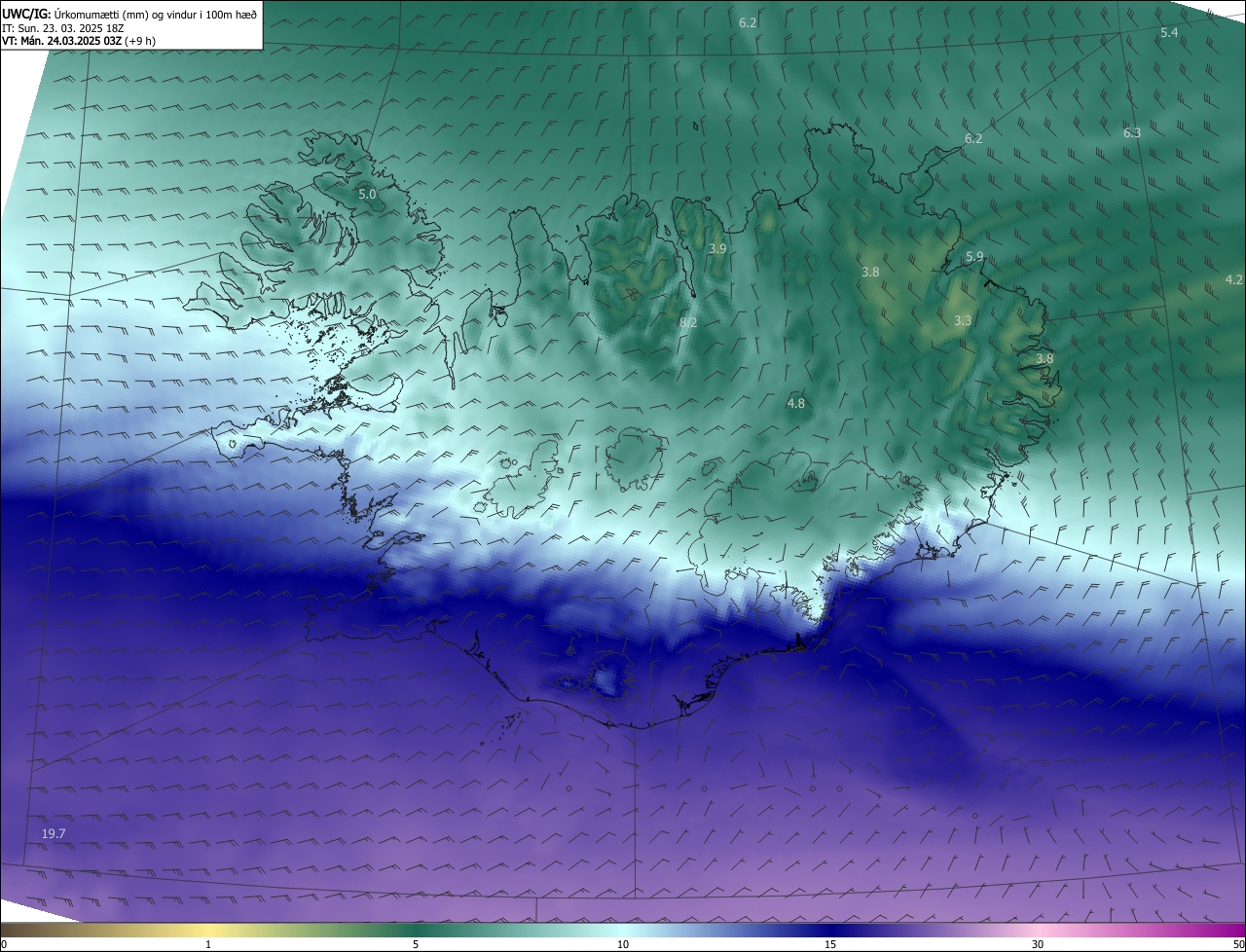Click the valid time line 'VT: Mán. 24.03.2025 03Z'

(61, 41)
